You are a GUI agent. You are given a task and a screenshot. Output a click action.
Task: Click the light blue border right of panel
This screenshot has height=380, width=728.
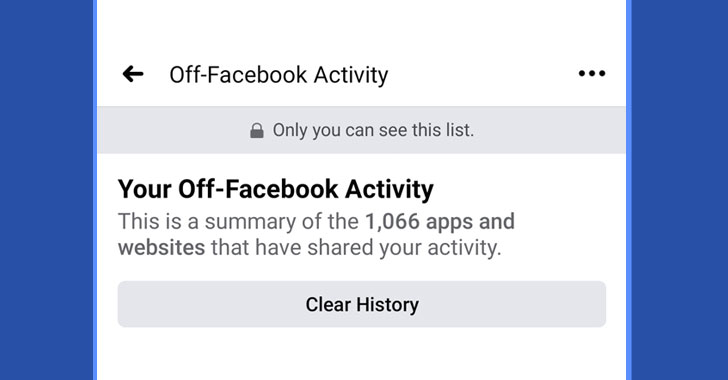pos(629,190)
